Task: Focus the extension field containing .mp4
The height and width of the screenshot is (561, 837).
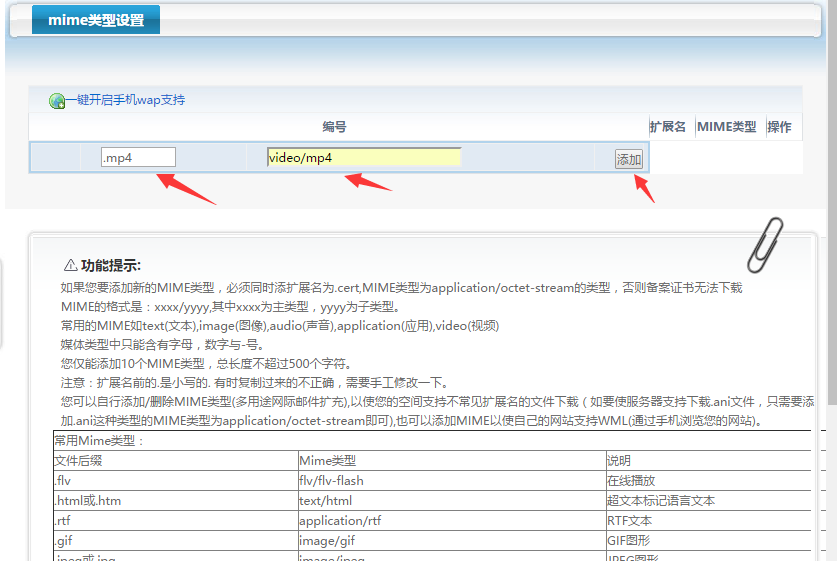Action: [138, 157]
